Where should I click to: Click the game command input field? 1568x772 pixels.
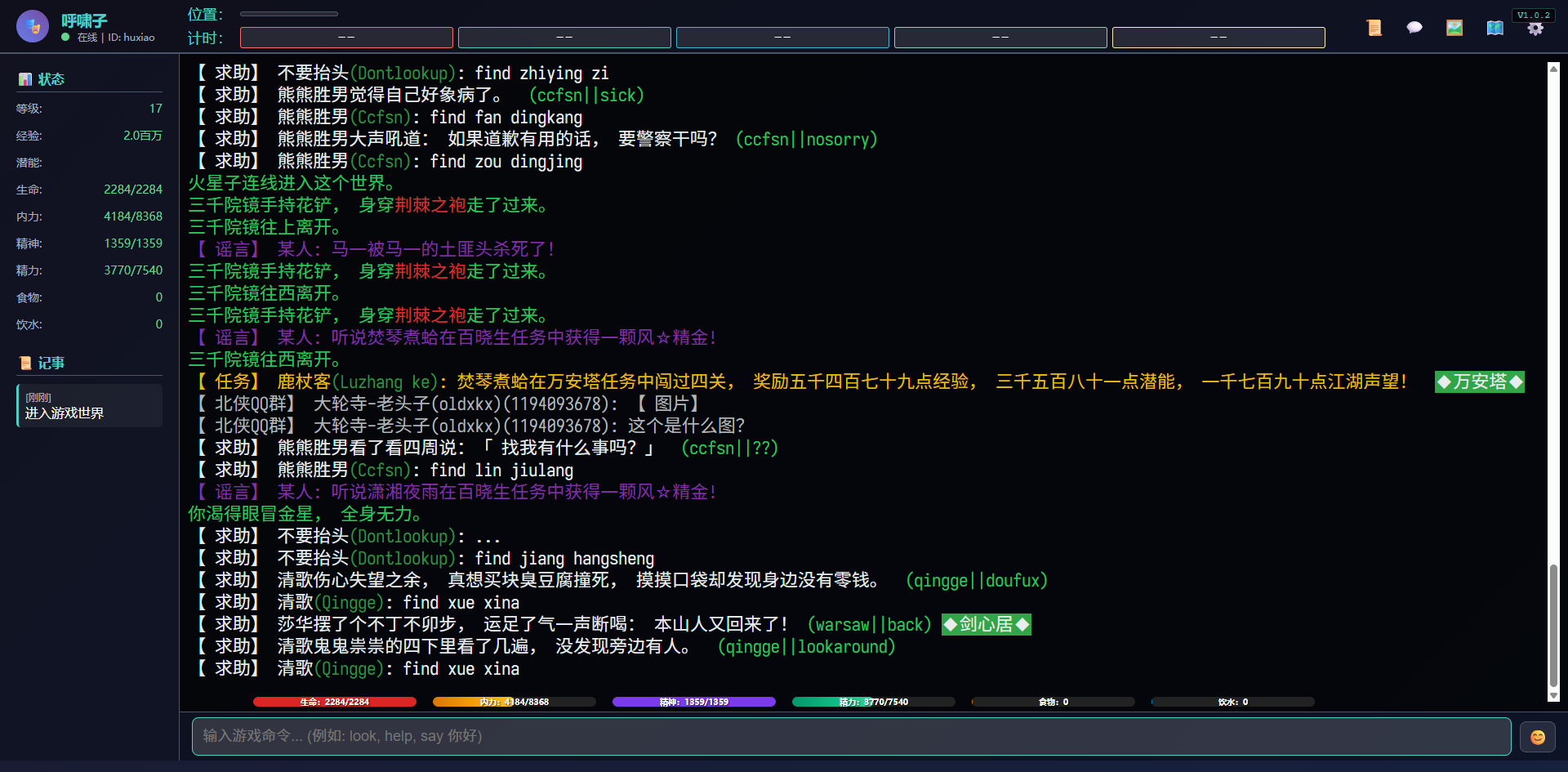[x=850, y=736]
